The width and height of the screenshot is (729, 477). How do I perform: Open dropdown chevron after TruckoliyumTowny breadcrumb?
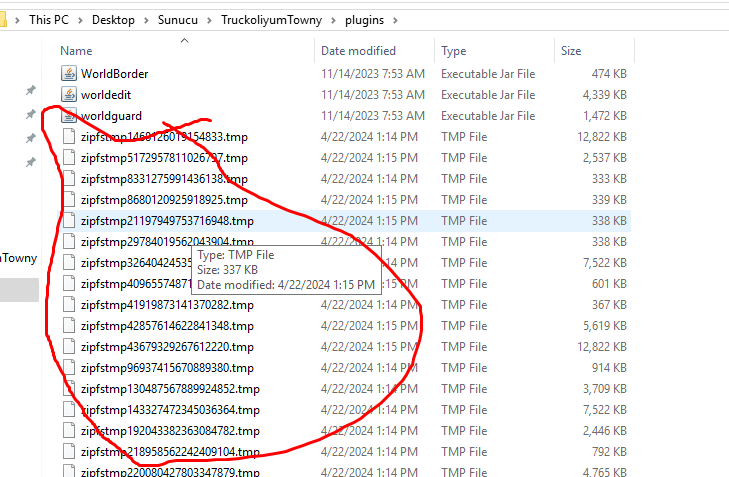pyautogui.click(x=333, y=20)
